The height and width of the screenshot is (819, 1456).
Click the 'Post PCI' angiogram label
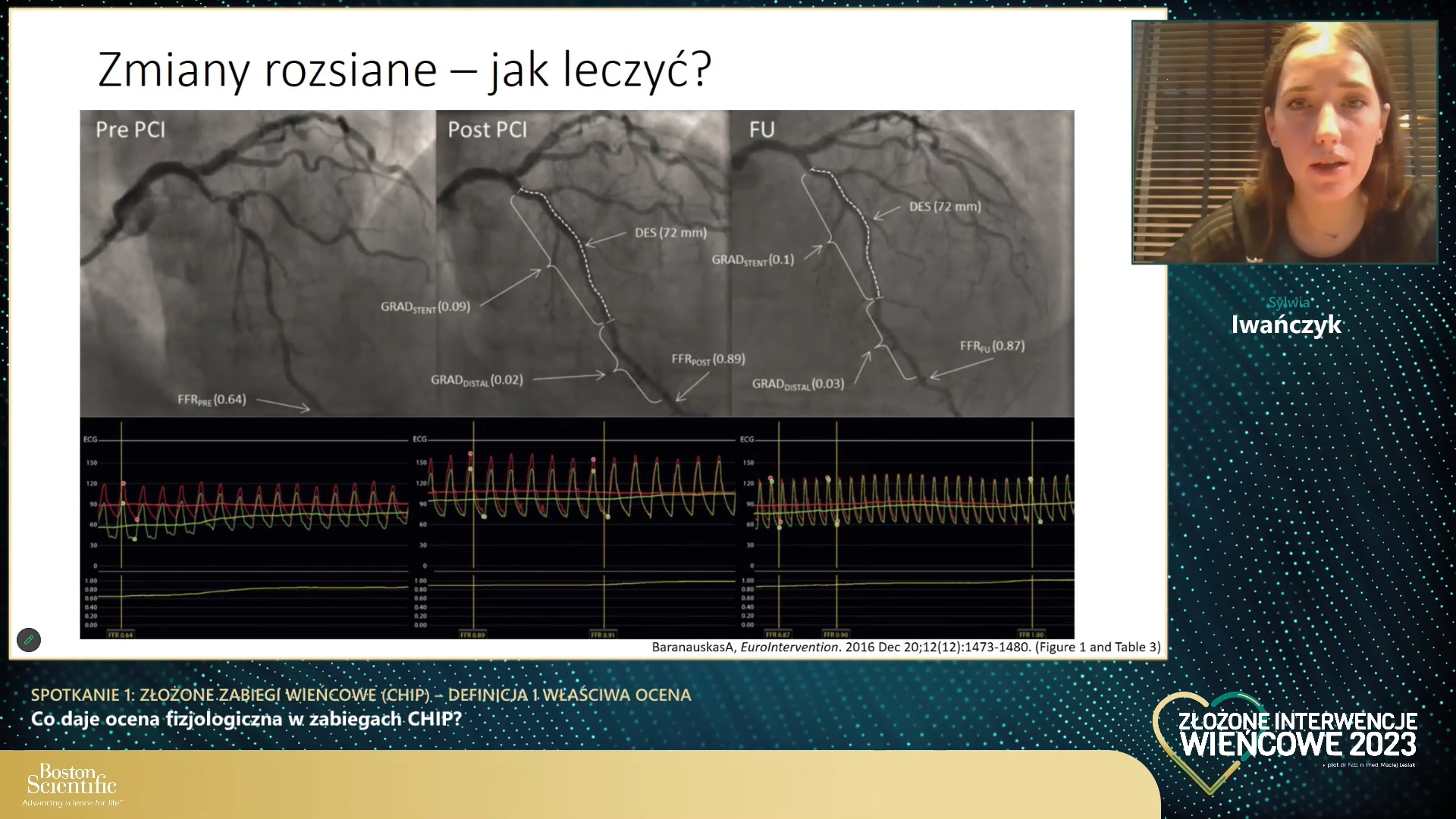[x=488, y=130]
